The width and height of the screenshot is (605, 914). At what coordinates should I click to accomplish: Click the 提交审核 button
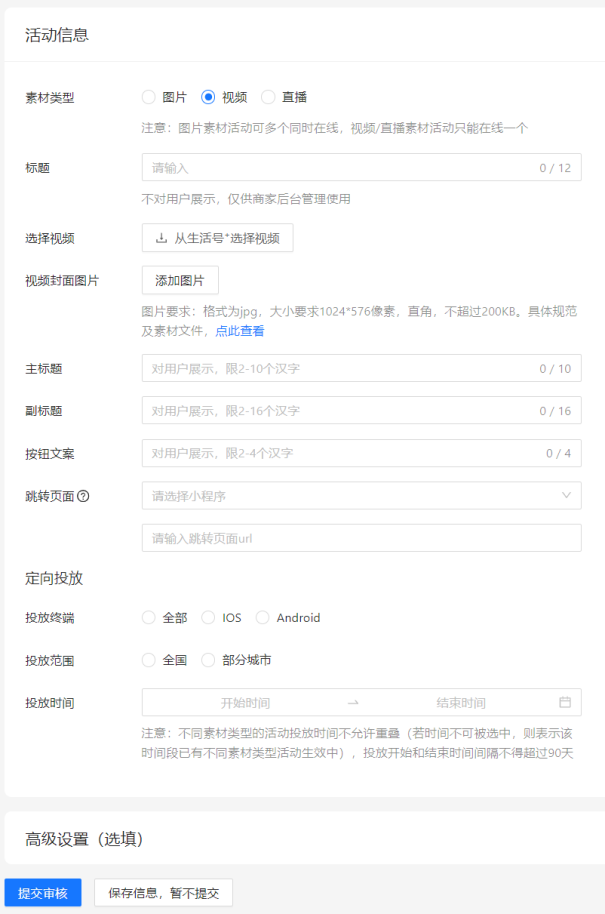click(x=43, y=893)
